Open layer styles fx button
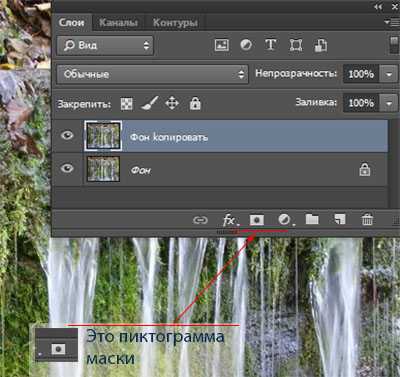The height and width of the screenshot is (377, 400). click(x=230, y=220)
